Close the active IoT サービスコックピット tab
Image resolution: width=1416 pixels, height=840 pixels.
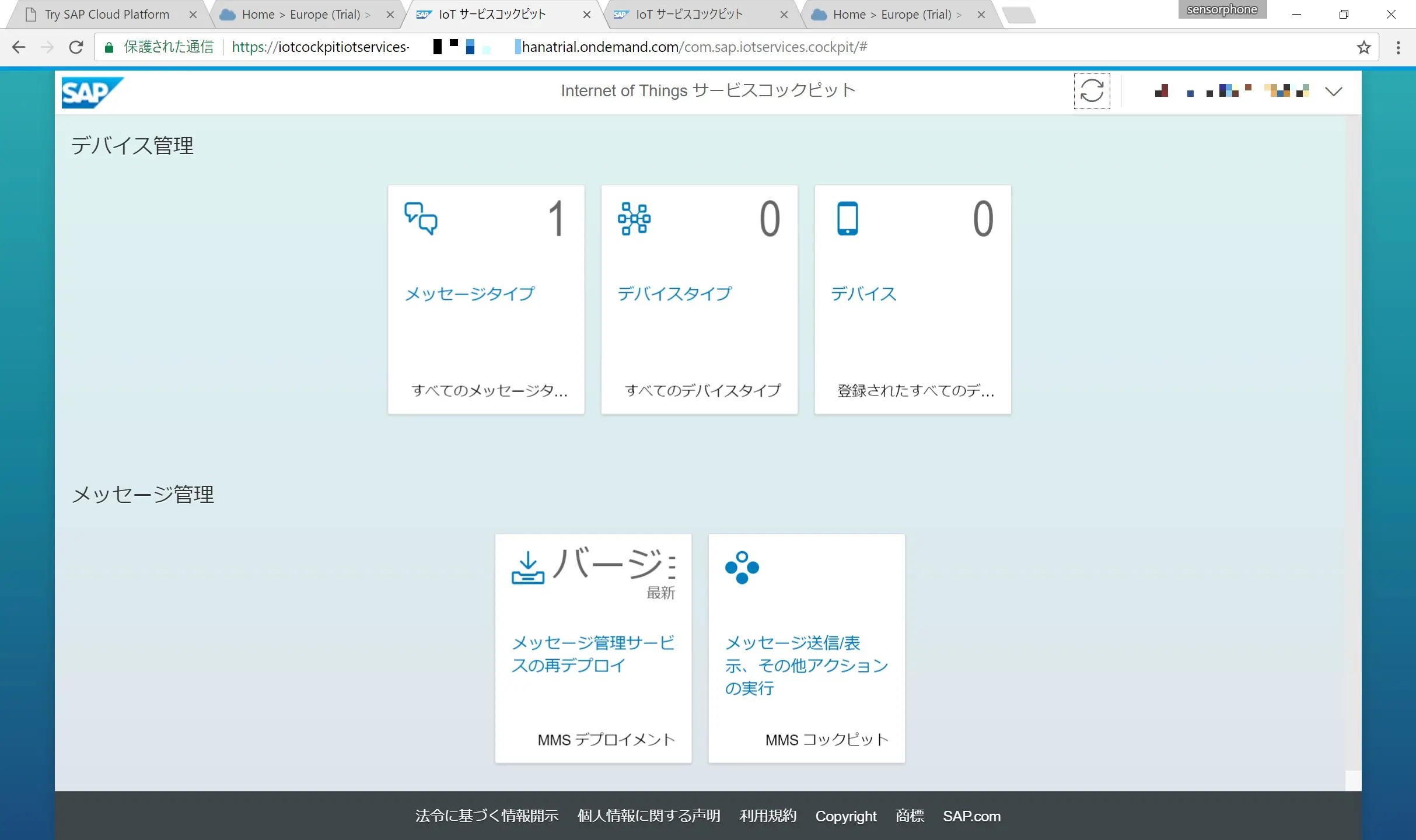click(587, 15)
